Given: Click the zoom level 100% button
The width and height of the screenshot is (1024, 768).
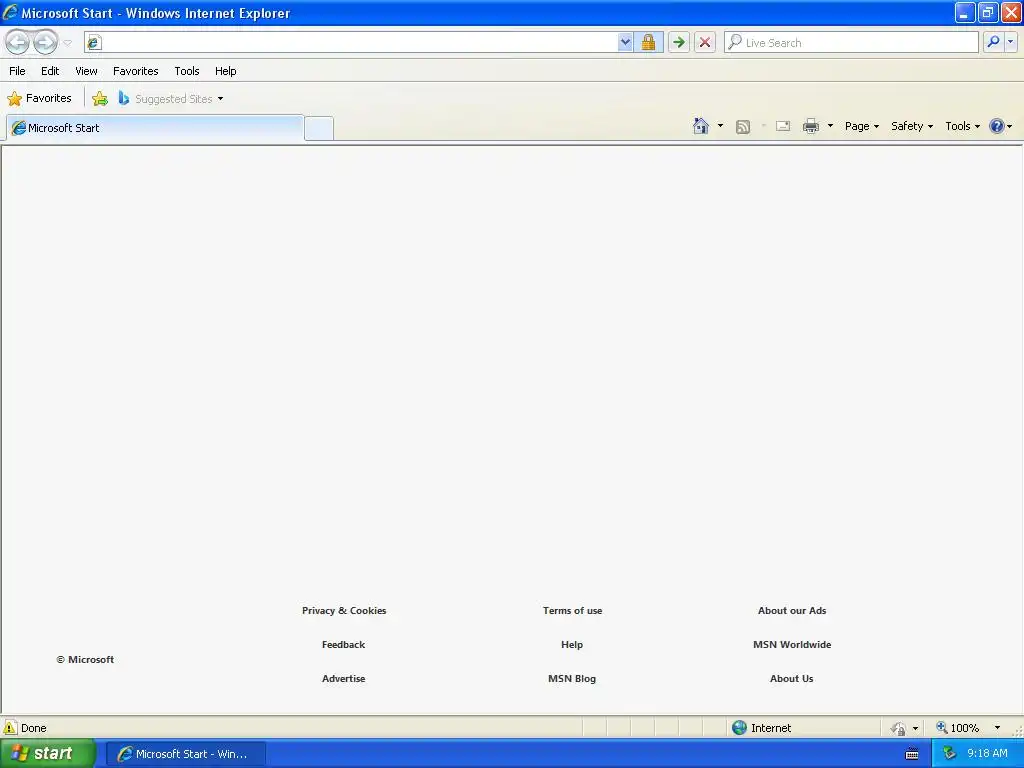Looking at the screenshot, I should tap(958, 728).
